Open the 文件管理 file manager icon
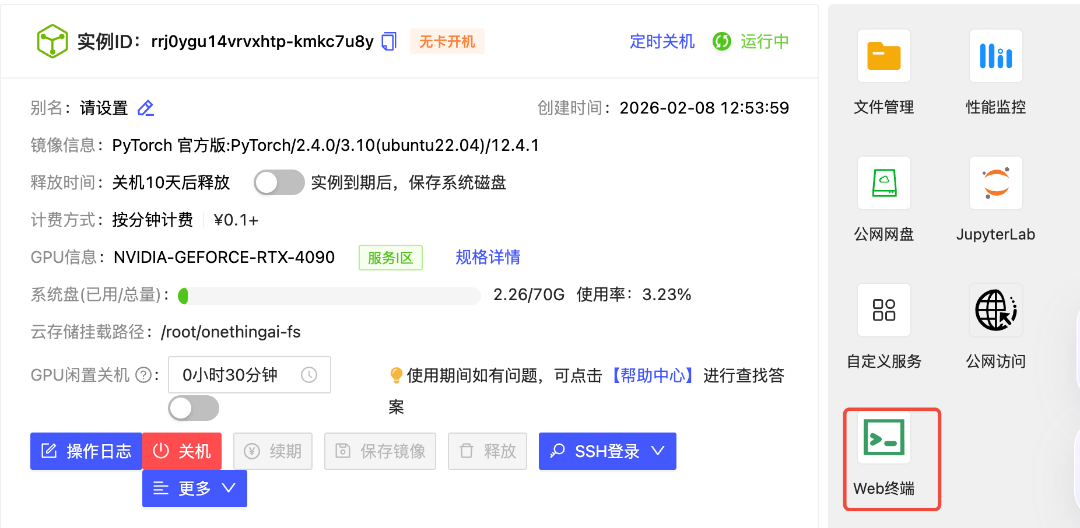The width and height of the screenshot is (1080, 528). pyautogui.click(x=884, y=56)
